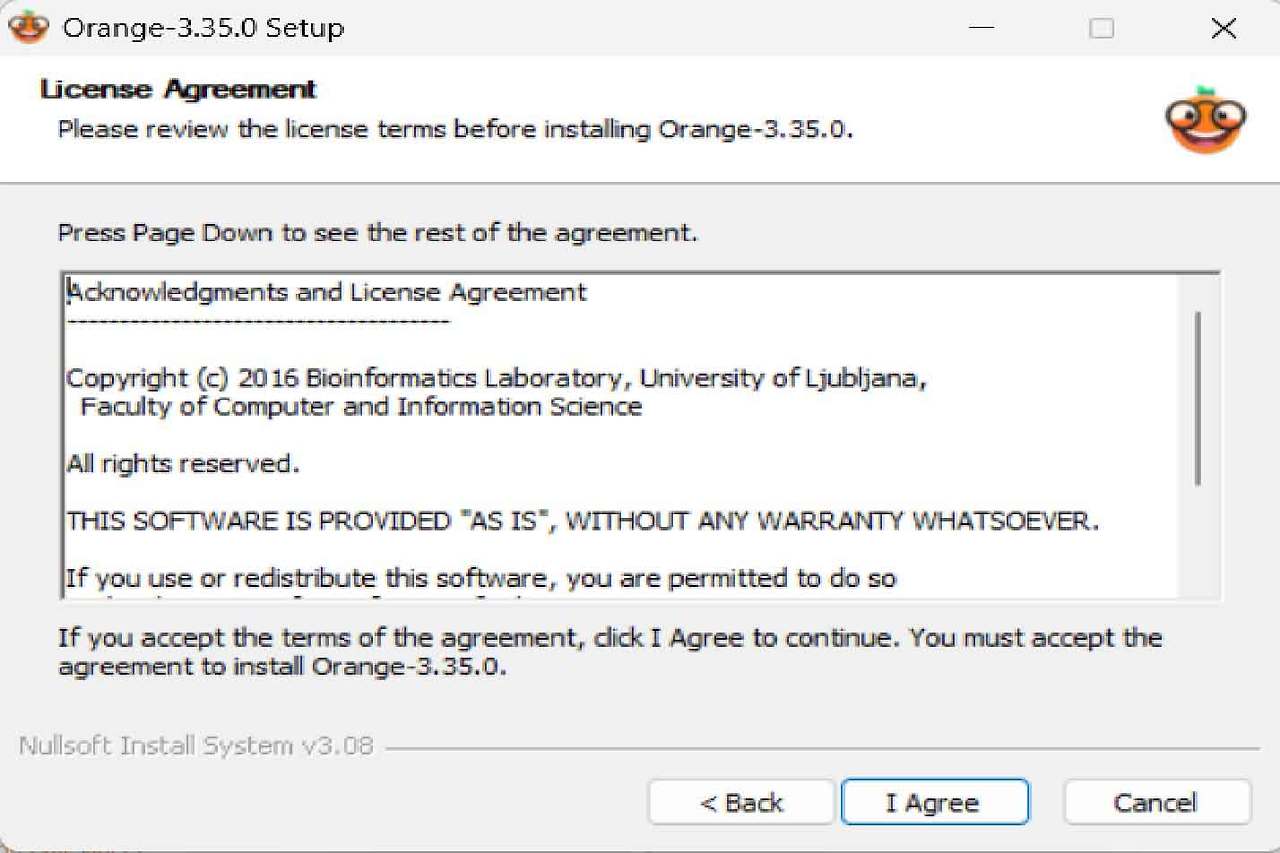
Task: Click the 'All rights reserved.' text
Action: coord(183,464)
